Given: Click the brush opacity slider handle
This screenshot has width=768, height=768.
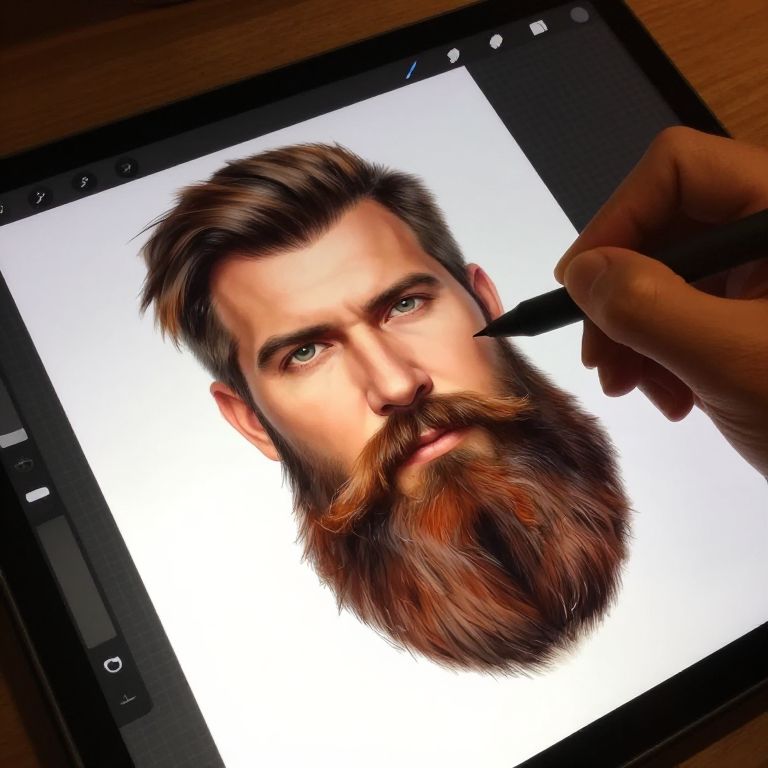Looking at the screenshot, I should pyautogui.click(x=37, y=494).
